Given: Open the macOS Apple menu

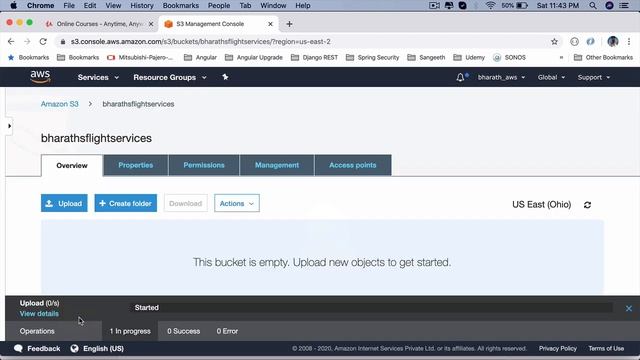Looking at the screenshot, I should [x=13, y=6].
